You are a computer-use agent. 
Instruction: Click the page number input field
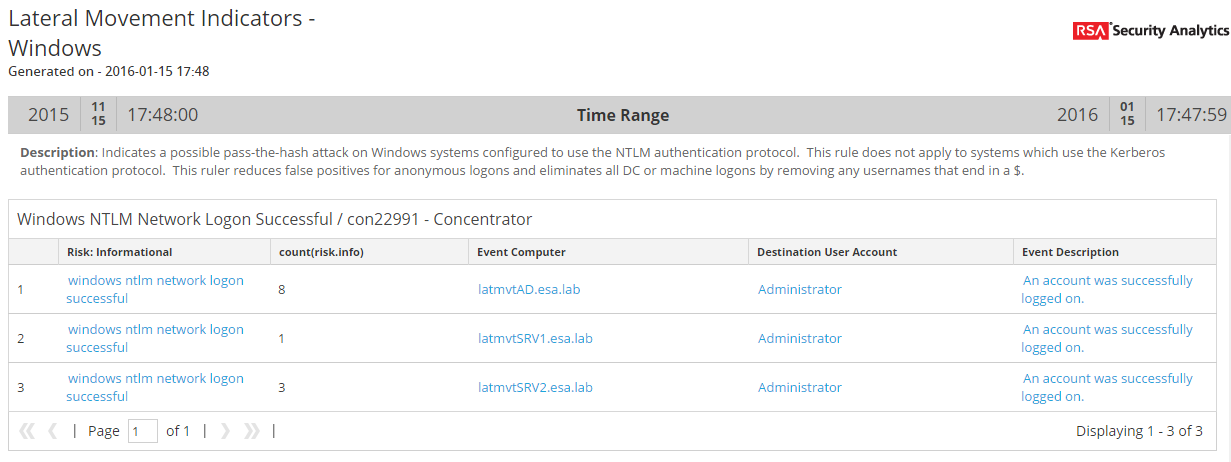click(x=143, y=431)
